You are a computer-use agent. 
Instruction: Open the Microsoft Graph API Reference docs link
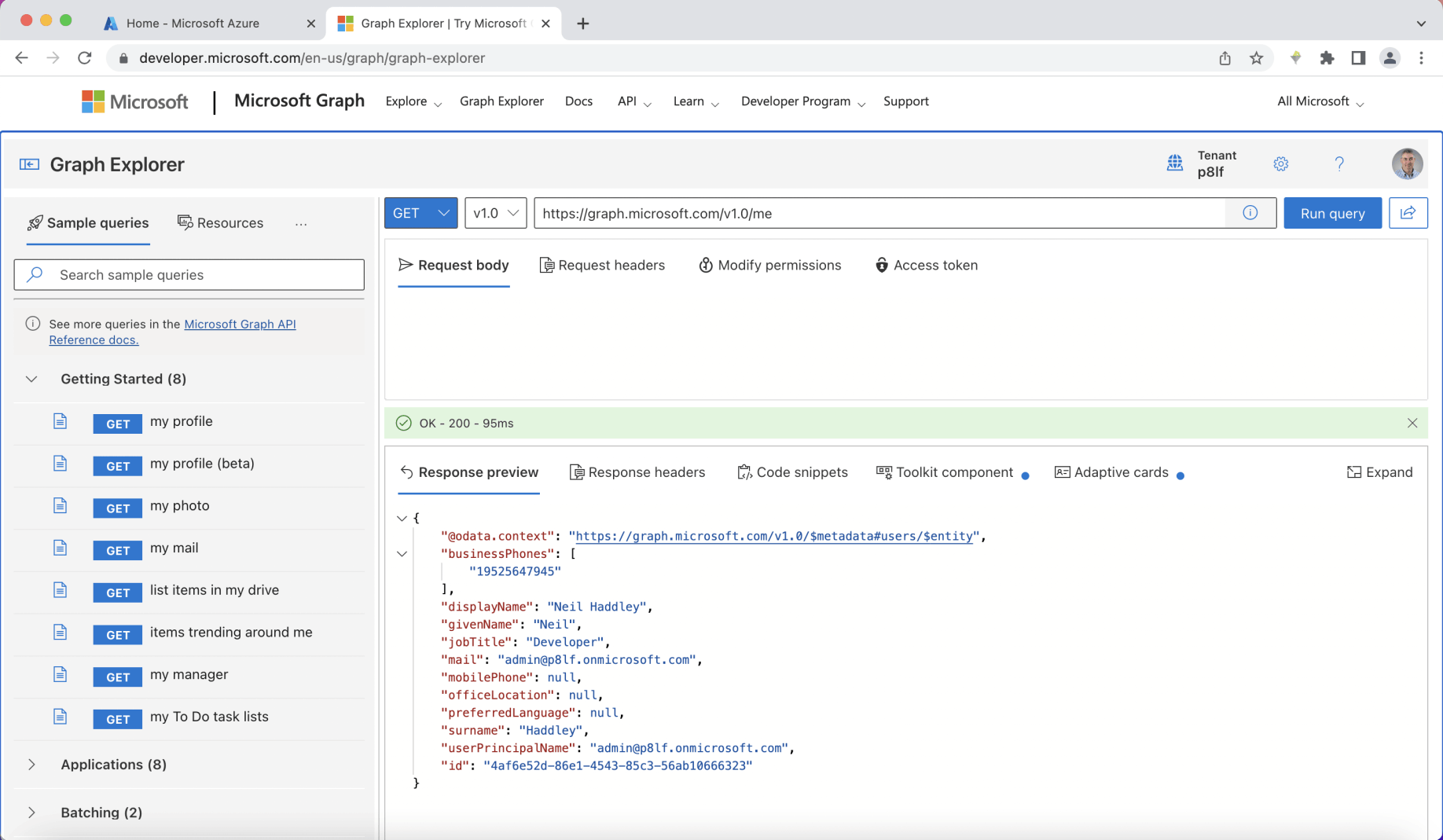pos(240,324)
